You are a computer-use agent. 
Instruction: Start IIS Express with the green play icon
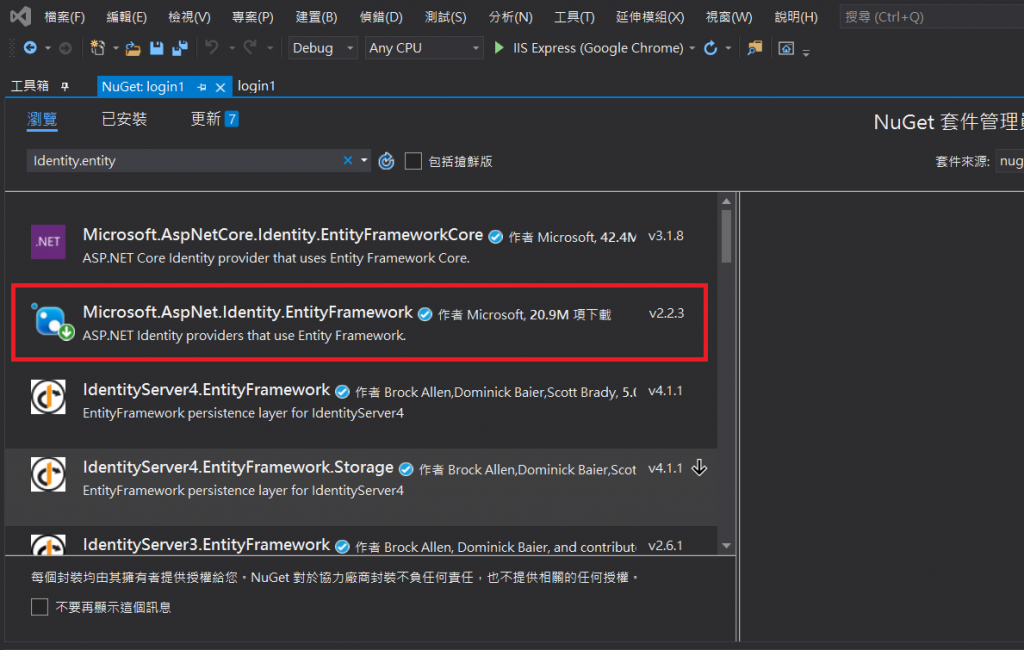(x=499, y=48)
